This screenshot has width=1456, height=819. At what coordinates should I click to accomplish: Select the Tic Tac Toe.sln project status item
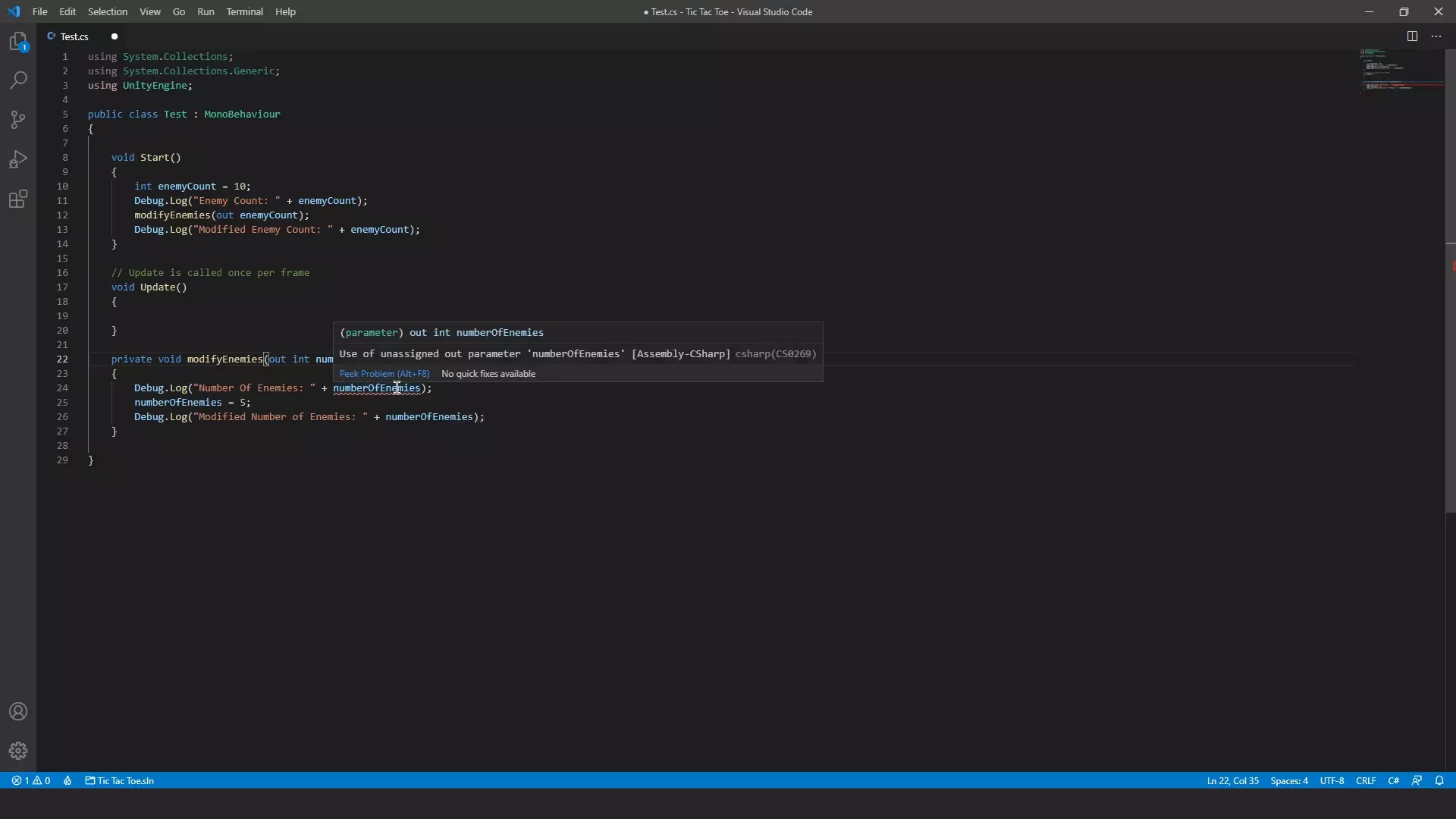click(120, 780)
